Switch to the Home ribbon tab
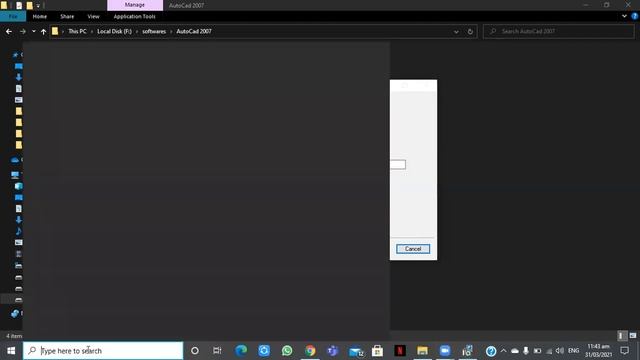Viewport: 640px width, 360px height. tap(40, 16)
